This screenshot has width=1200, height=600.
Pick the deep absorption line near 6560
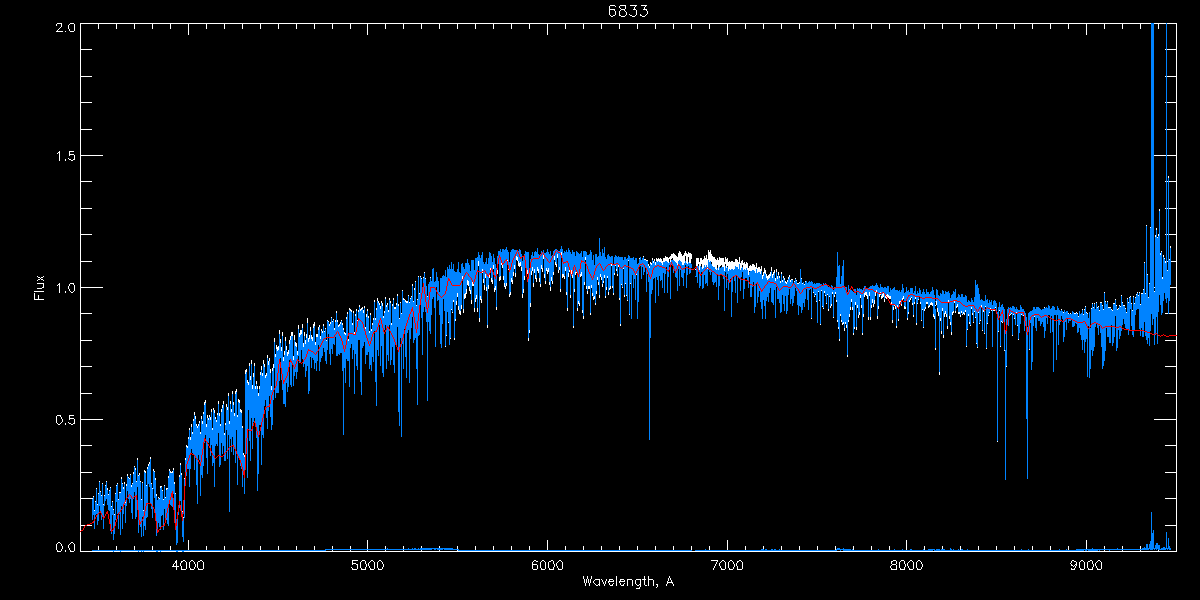(x=649, y=400)
